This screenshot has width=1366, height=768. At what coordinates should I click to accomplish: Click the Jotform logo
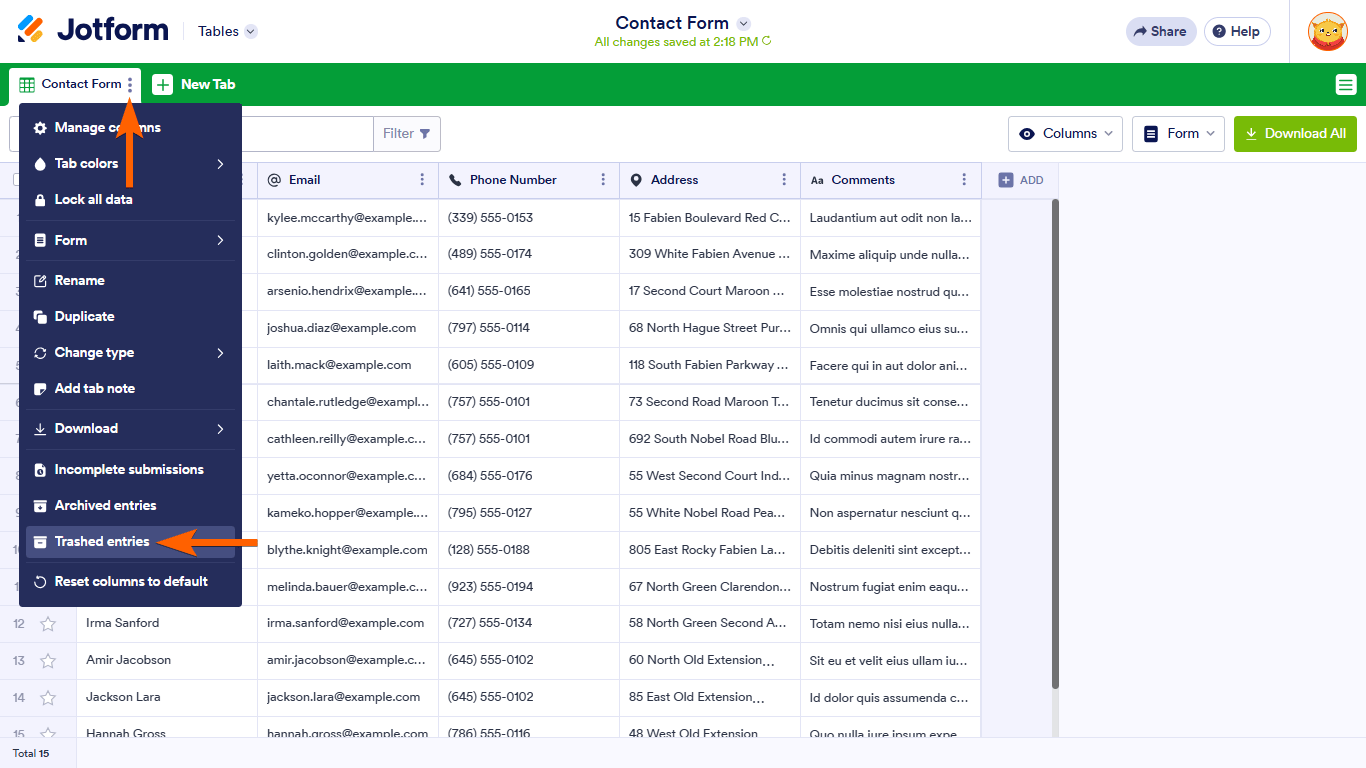coord(93,30)
